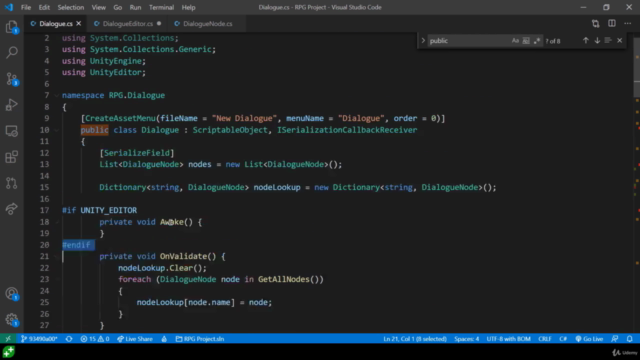Open the Run and Debug view
640x360 pixels.
[11, 105]
